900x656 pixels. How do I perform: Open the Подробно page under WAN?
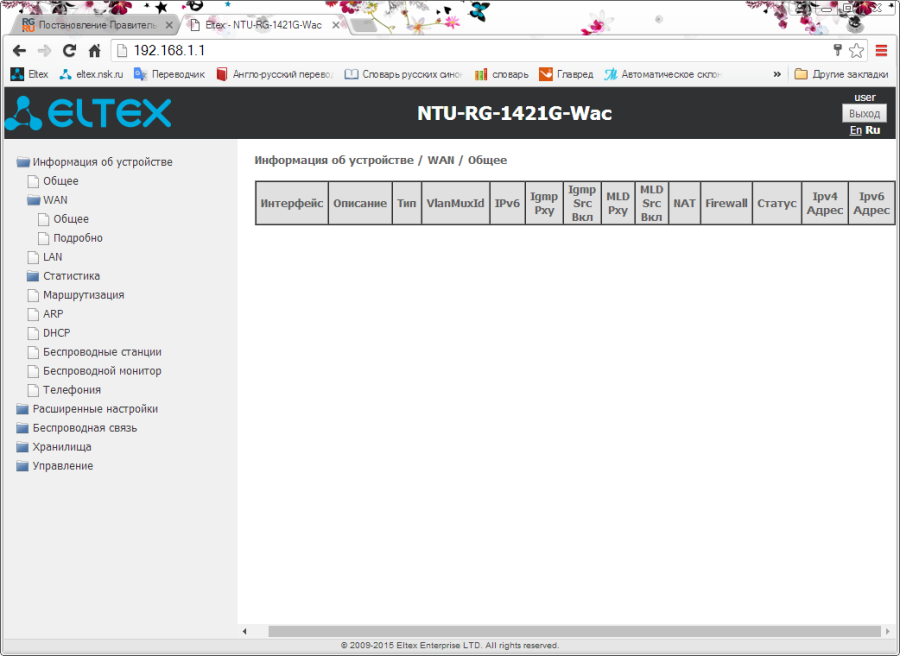(70, 238)
